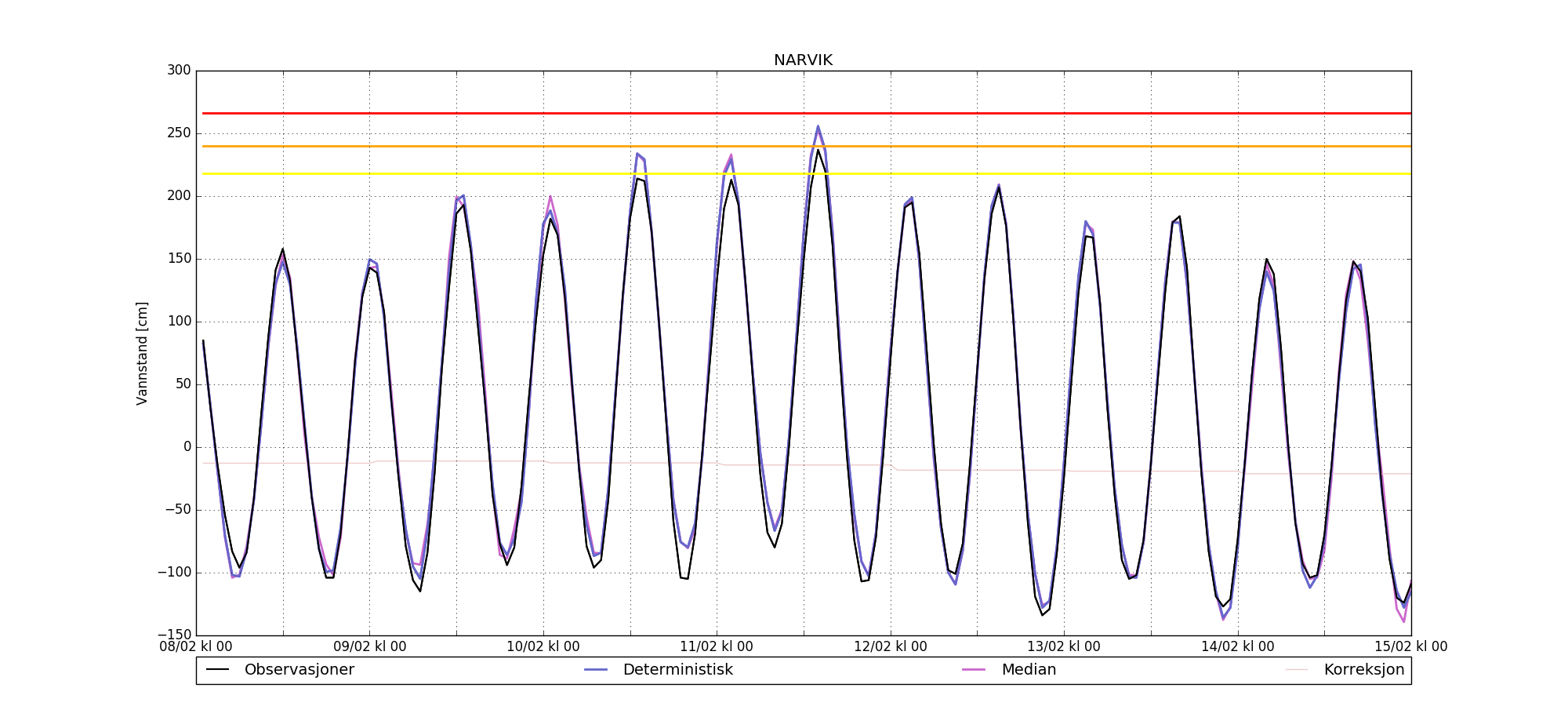Click the blue Deterministisk legend line sample
1568x706 pixels.
point(596,670)
